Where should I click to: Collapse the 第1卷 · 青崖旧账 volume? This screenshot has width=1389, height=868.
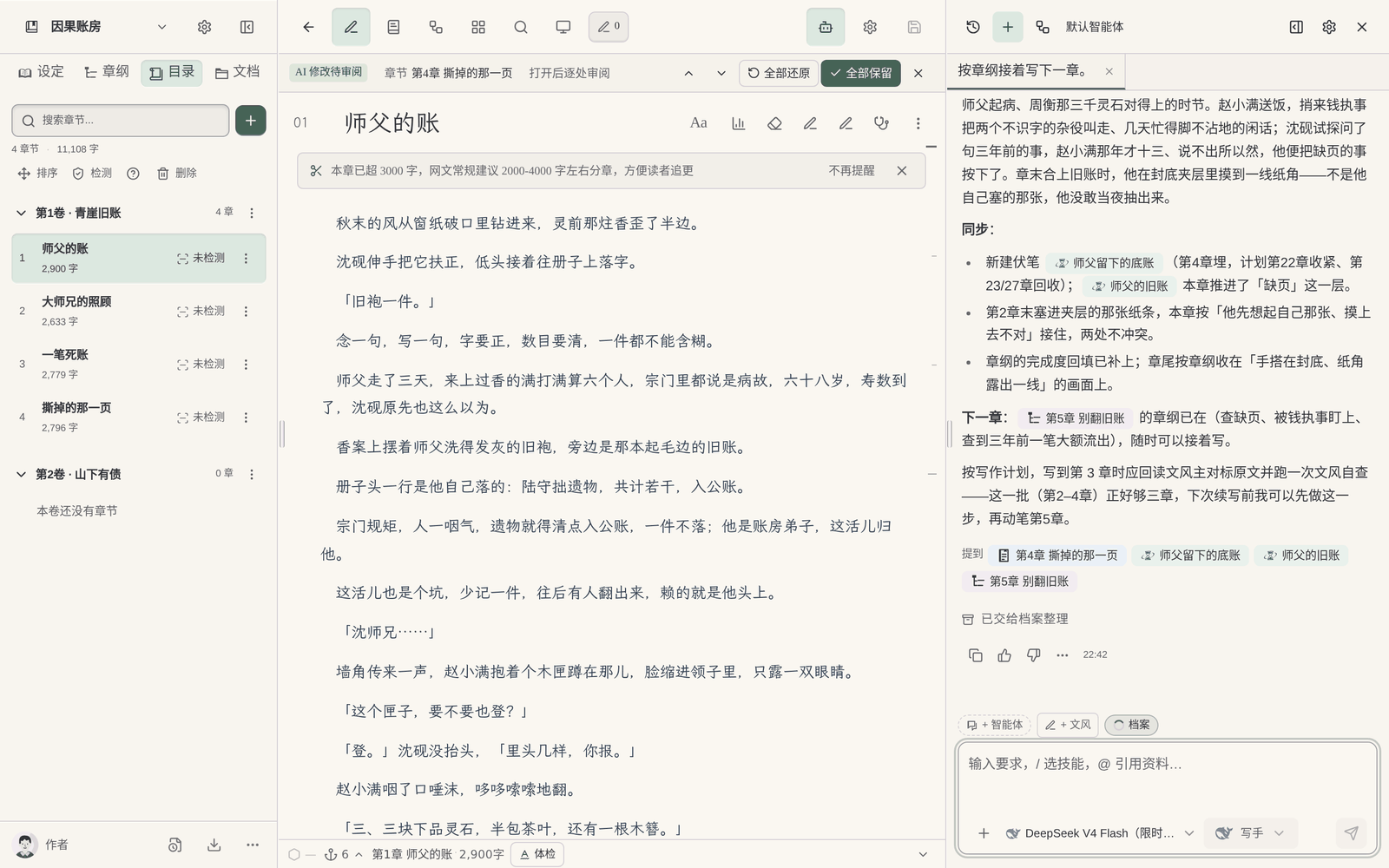[22, 213]
